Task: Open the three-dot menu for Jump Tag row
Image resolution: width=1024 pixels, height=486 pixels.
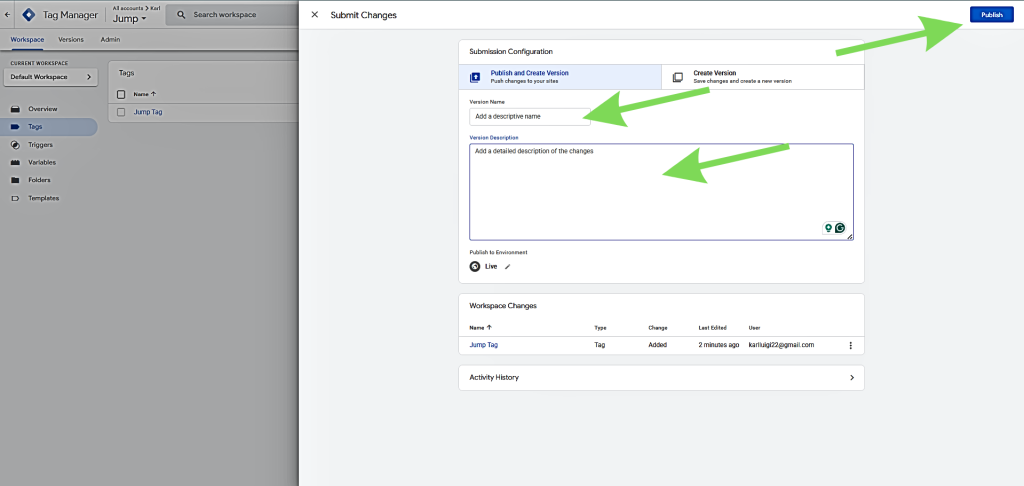Action: 850,345
